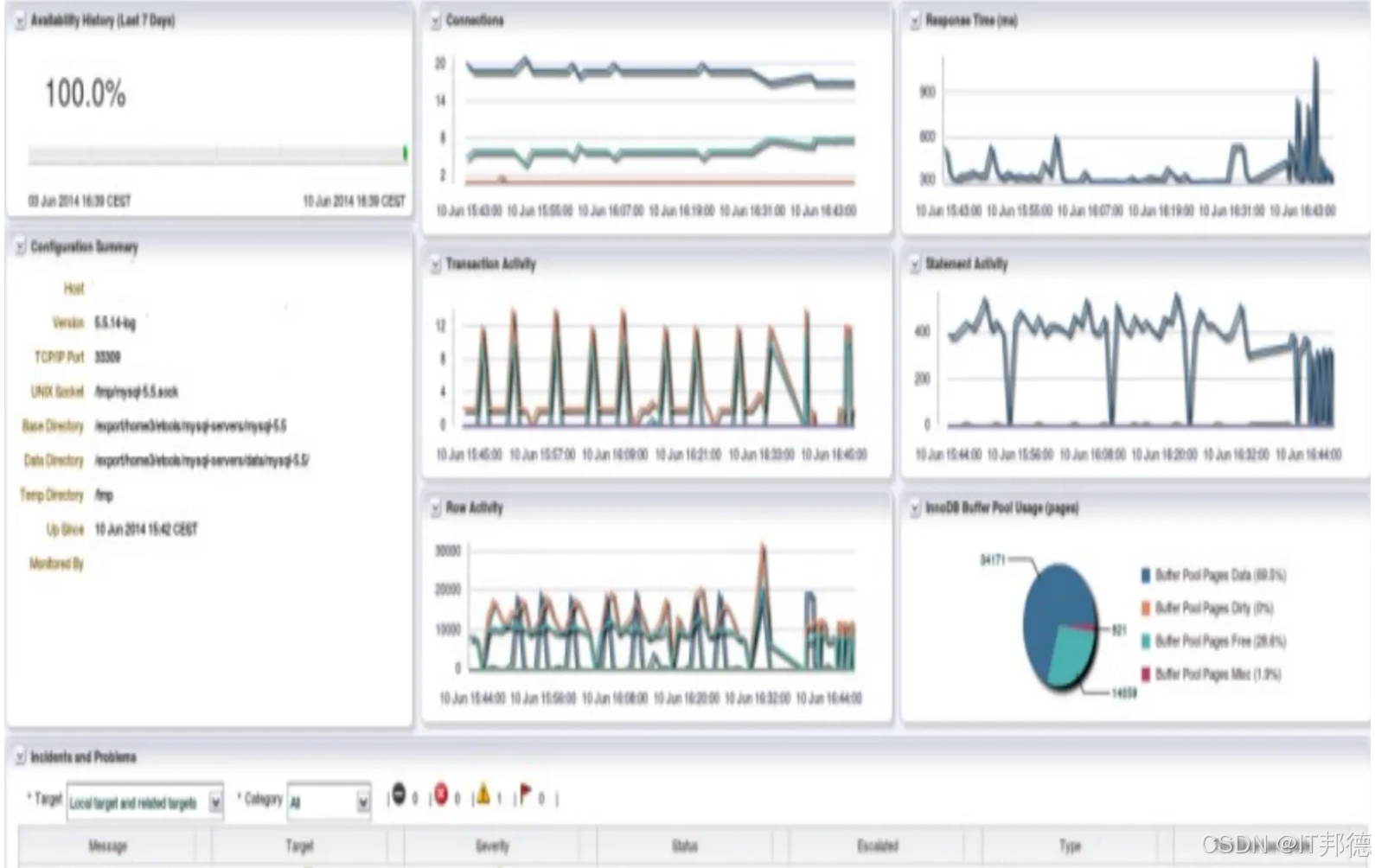Click the Buffer Pool Pages Free legend swatch
The width and height of the screenshot is (1375, 868).
point(1146,641)
